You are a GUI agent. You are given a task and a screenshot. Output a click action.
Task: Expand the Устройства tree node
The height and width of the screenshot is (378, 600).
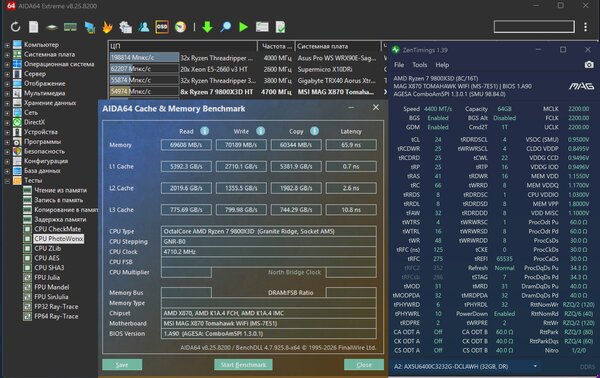click(x=7, y=132)
